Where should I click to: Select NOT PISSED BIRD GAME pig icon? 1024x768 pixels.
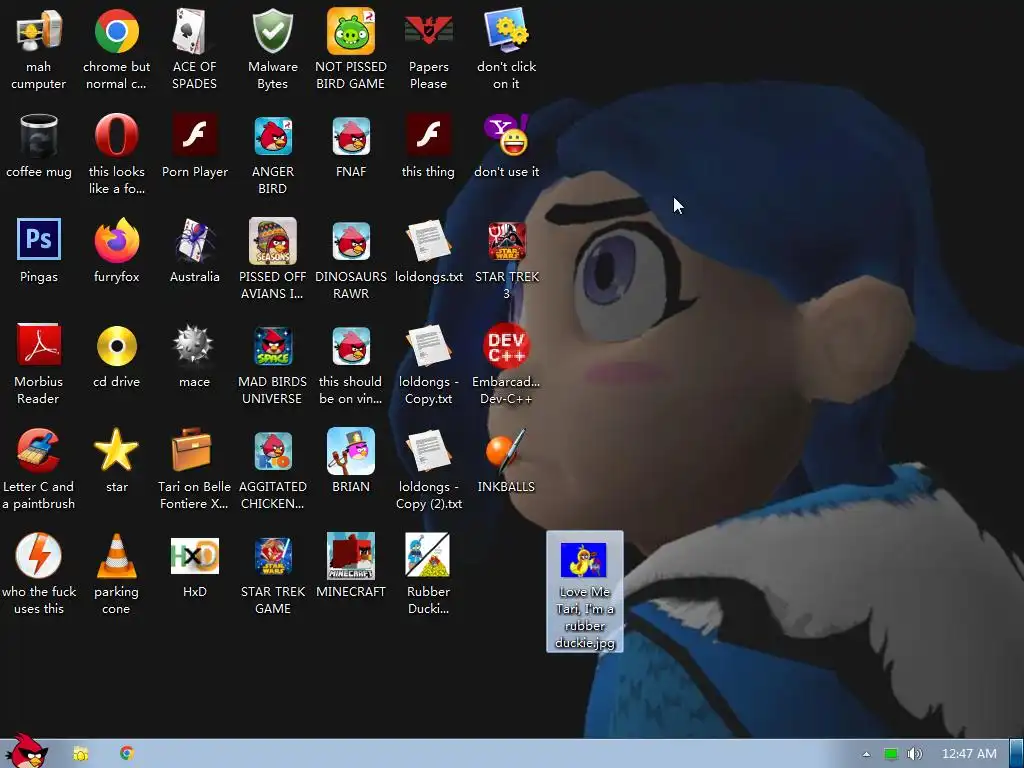pyautogui.click(x=351, y=31)
